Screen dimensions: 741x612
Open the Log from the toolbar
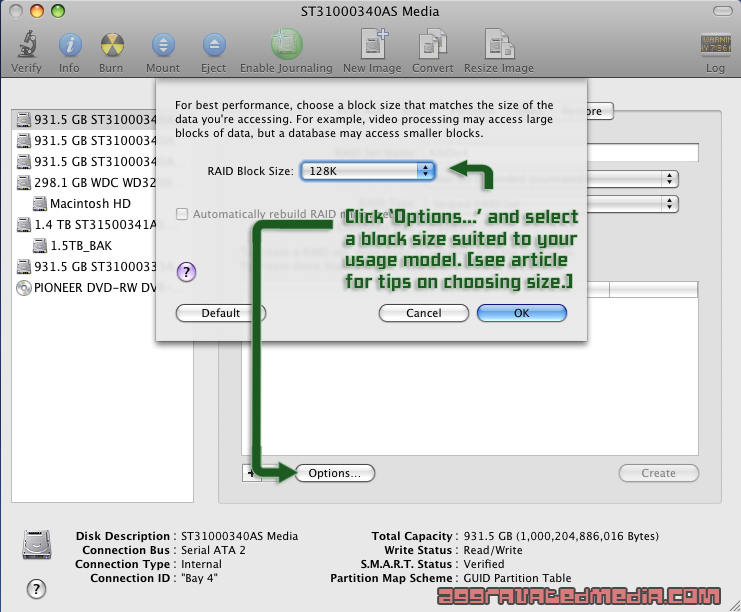pyautogui.click(x=715, y=44)
